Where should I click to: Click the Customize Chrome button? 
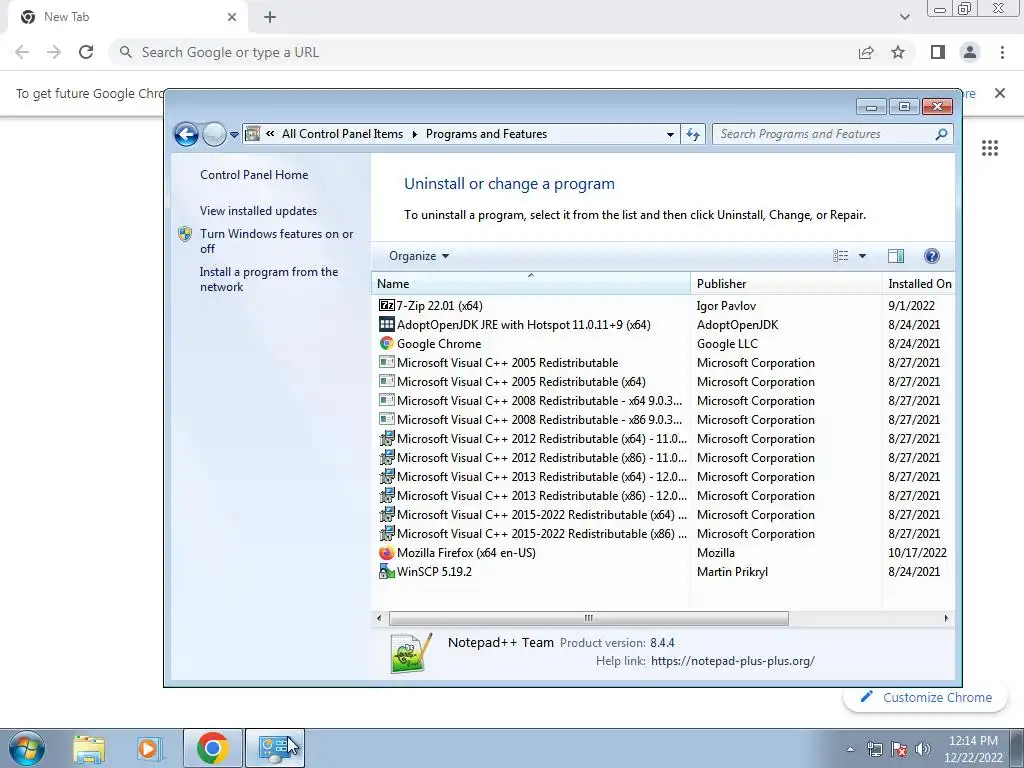926,697
